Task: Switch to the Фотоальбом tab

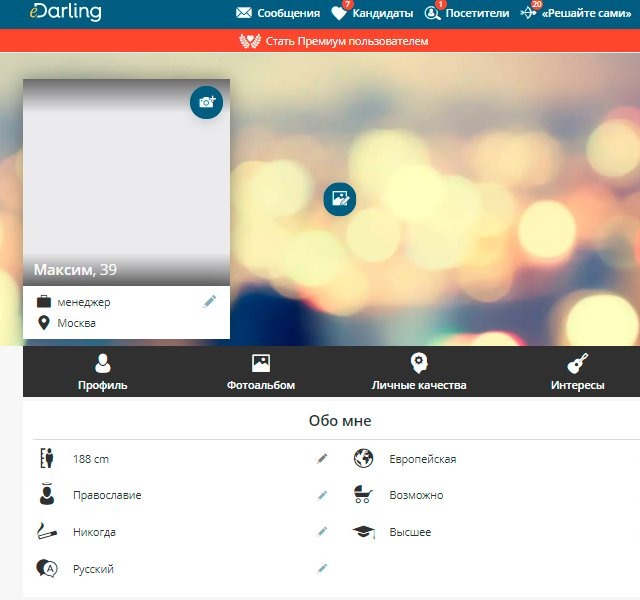Action: point(261,373)
